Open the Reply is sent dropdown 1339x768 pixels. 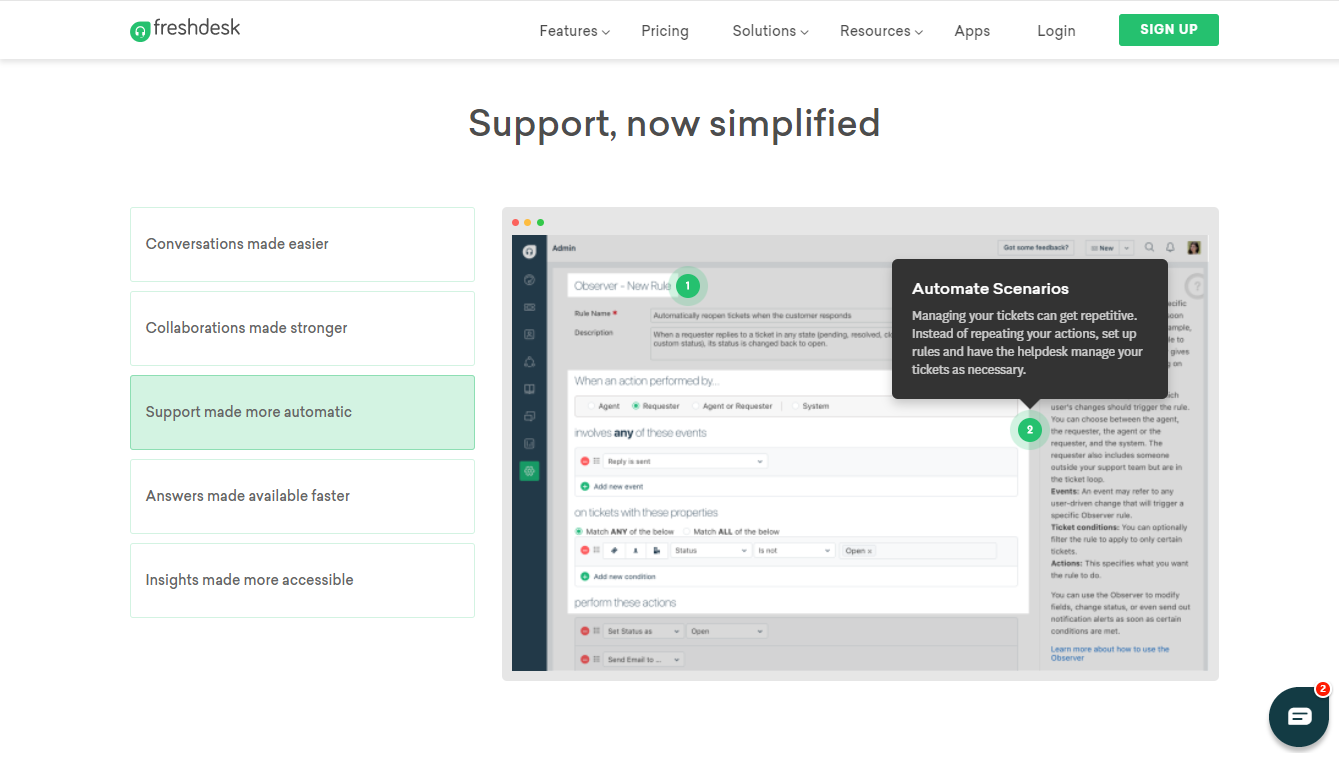(x=685, y=461)
